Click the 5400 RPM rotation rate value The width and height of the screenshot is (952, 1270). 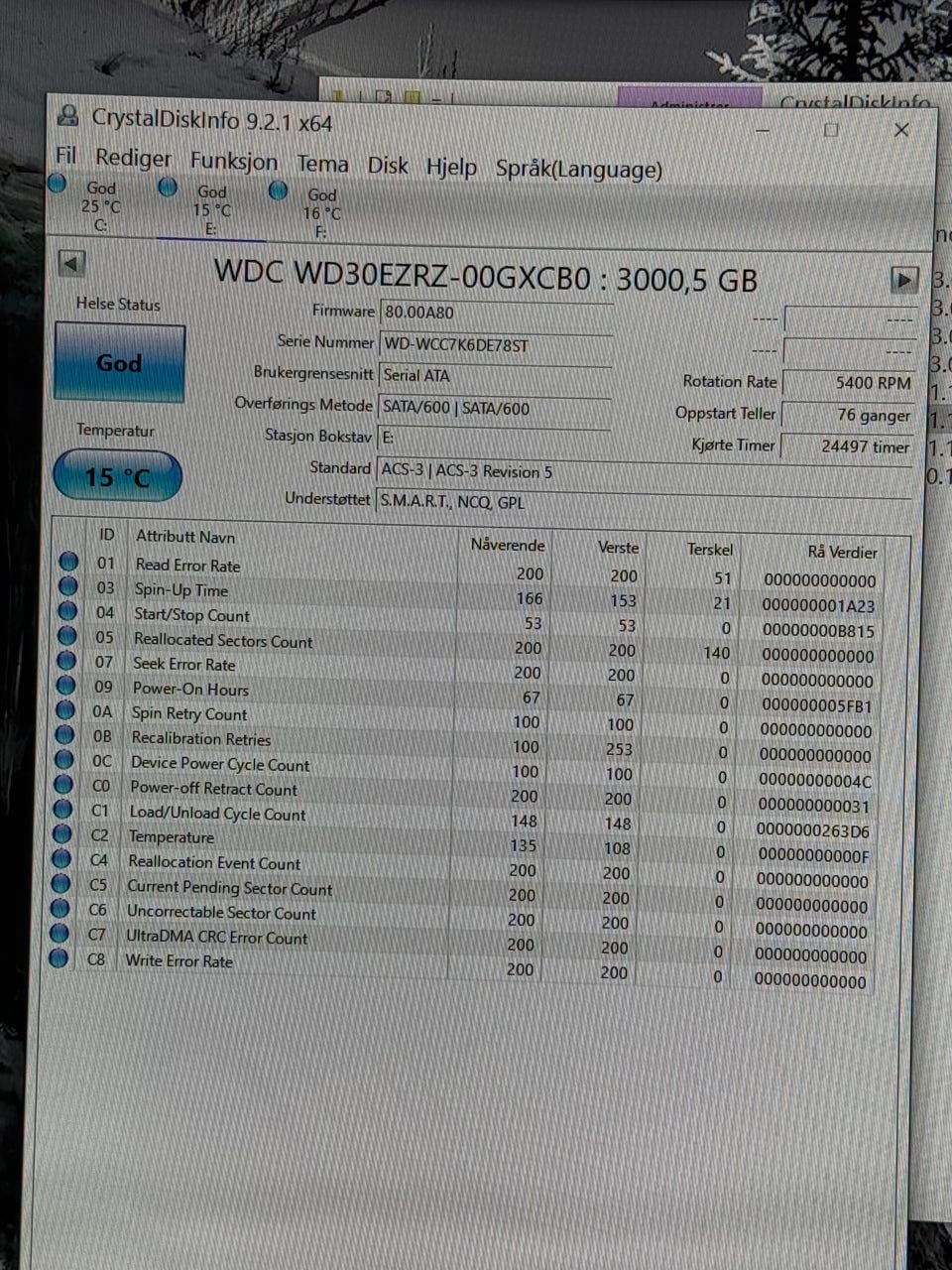pos(849,382)
